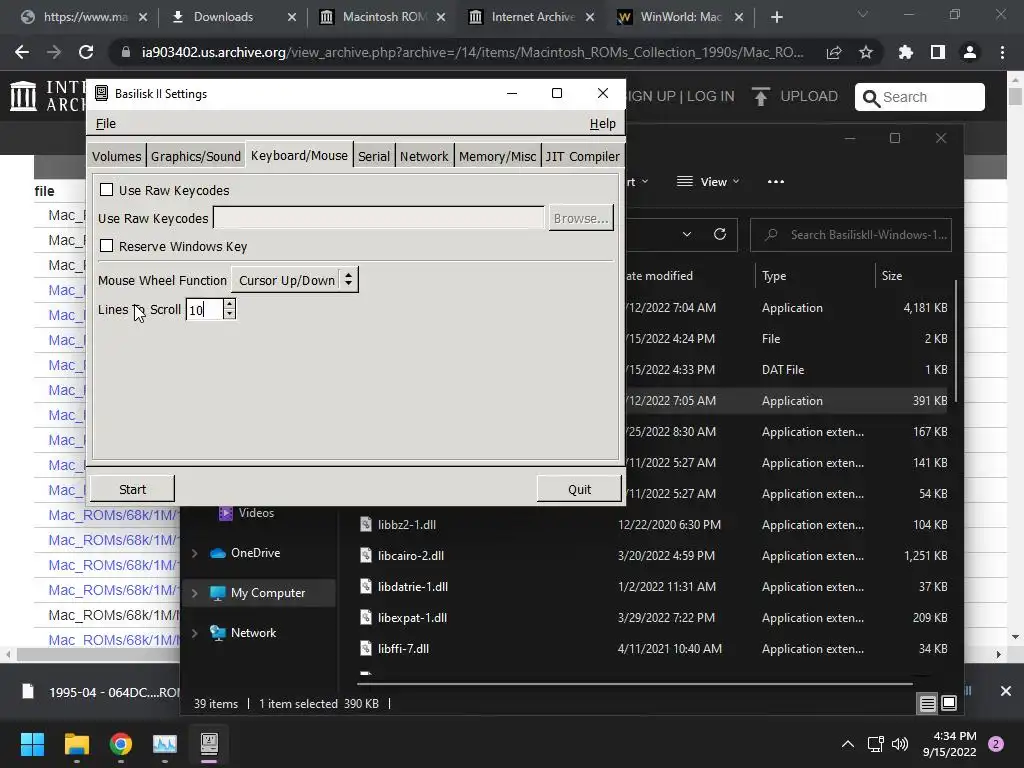Expand the My Computer tree node

click(195, 593)
